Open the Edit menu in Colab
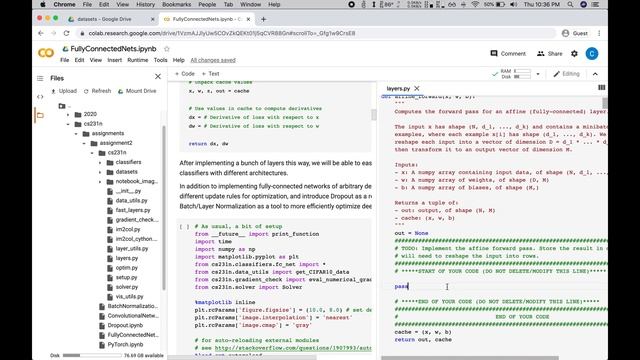This screenshot has height=360, width=640. point(79,60)
